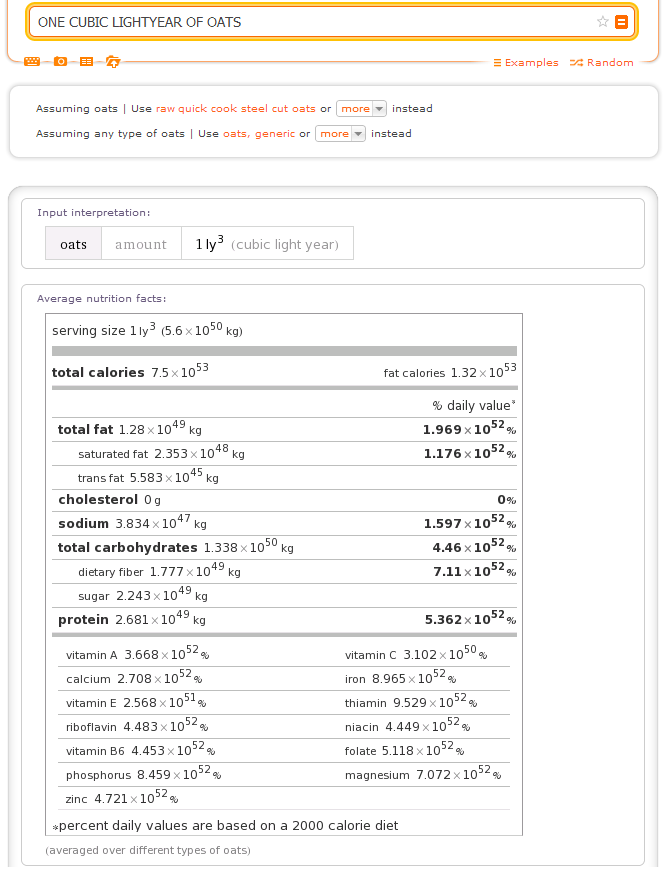
Task: Click iron 8.965×10^52 % entry
Action: (401, 678)
